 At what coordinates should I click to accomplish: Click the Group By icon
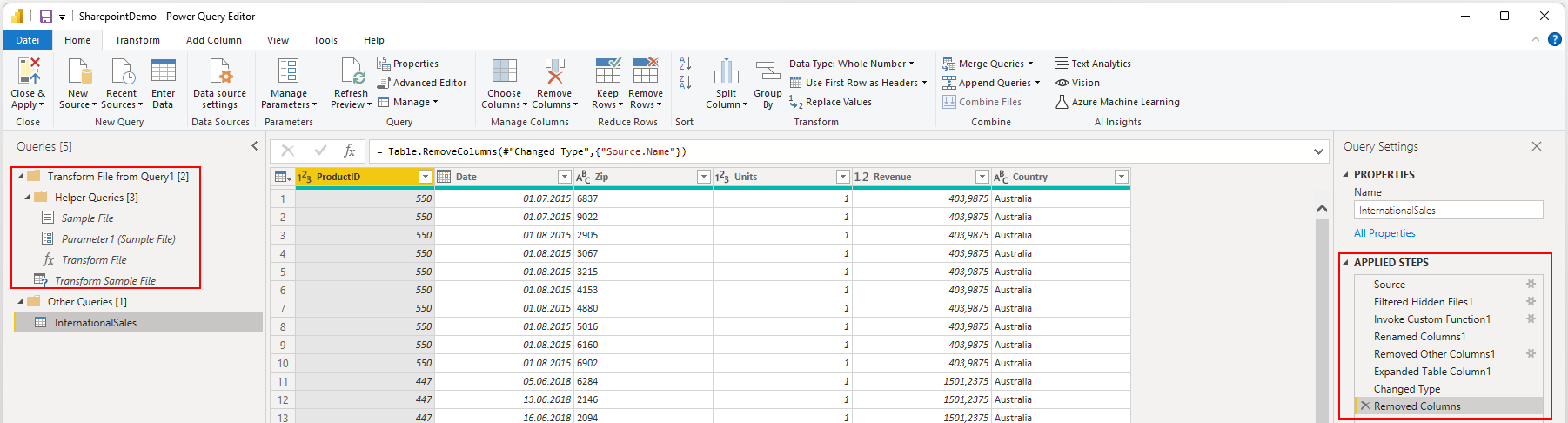pyautogui.click(x=767, y=71)
